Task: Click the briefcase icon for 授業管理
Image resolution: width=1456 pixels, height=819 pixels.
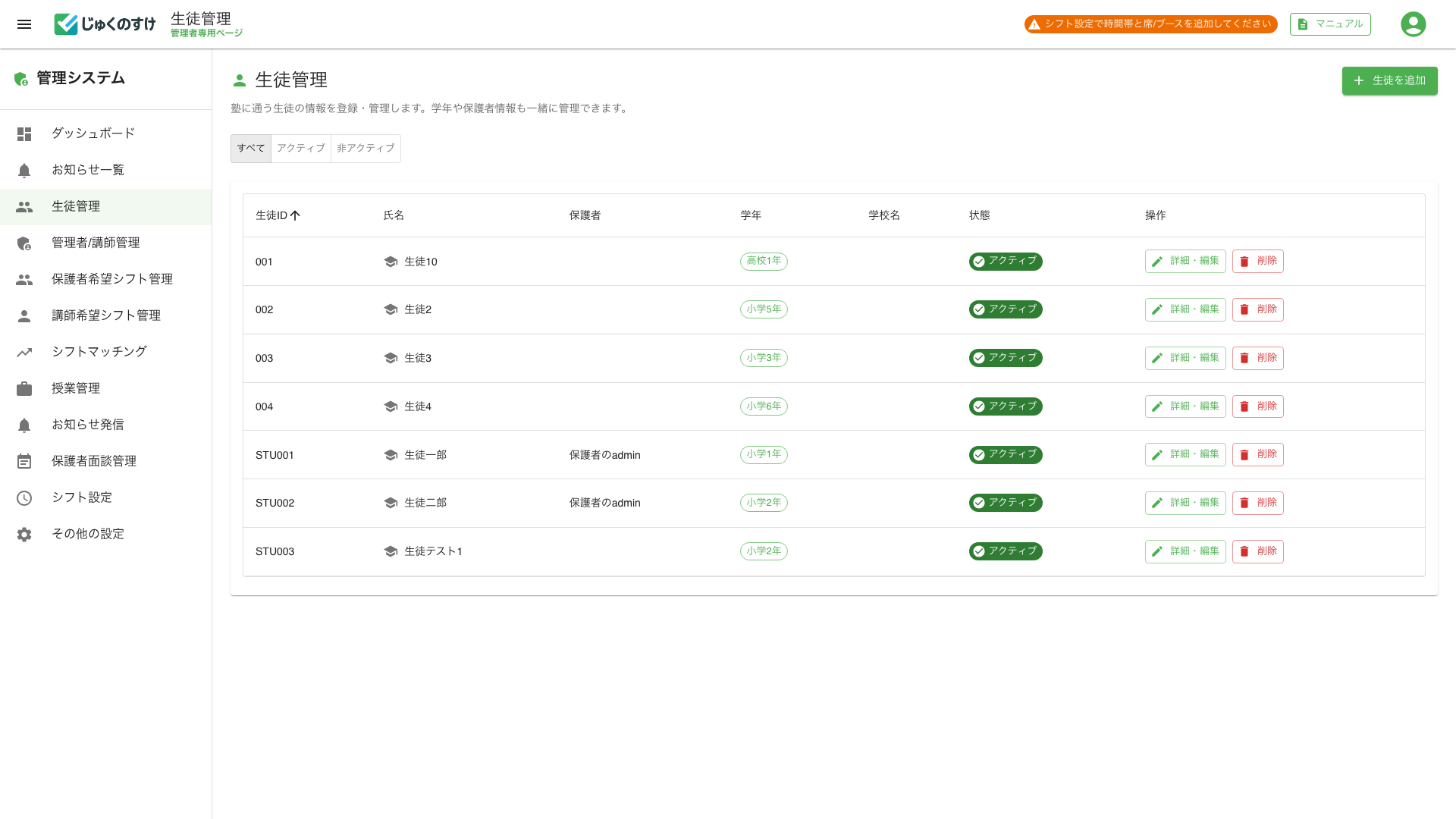Action: coord(24,389)
